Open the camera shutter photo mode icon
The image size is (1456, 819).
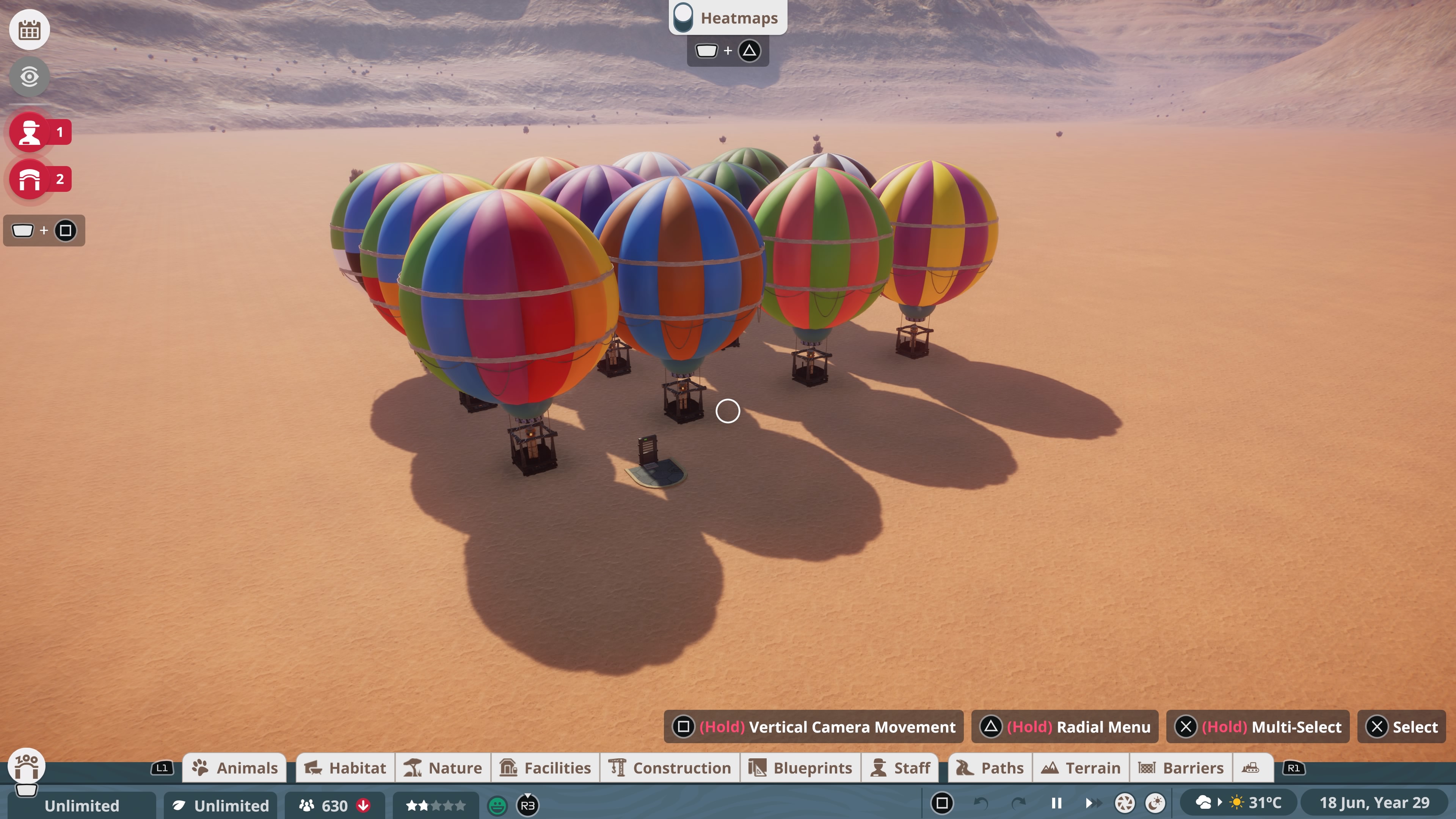pyautogui.click(x=1124, y=803)
